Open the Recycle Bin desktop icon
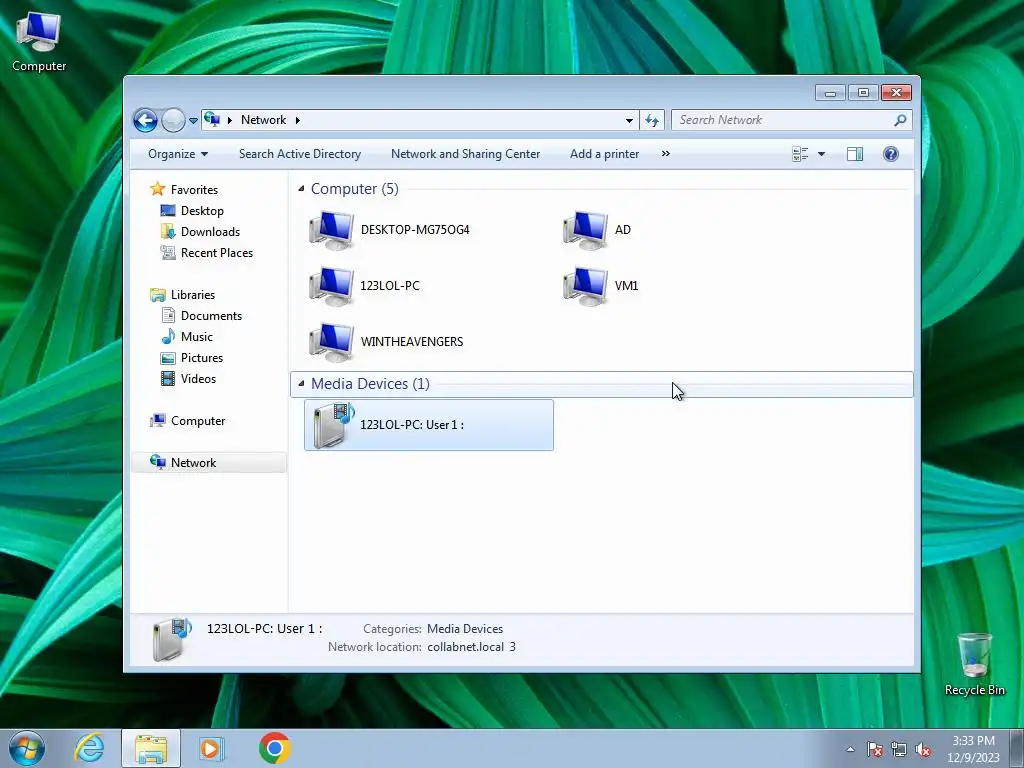The image size is (1024, 768). [x=974, y=665]
